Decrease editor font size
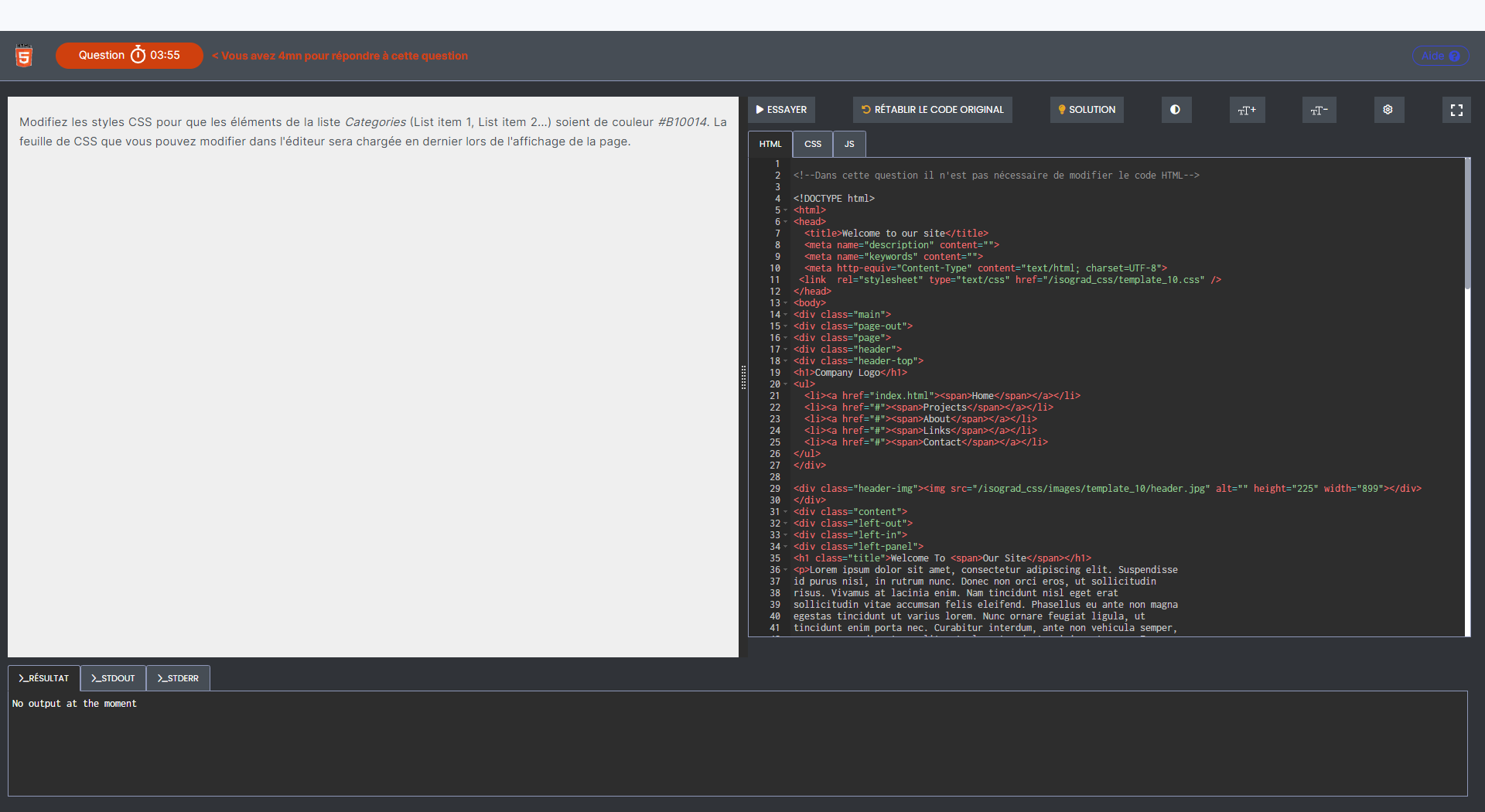 coord(1319,110)
